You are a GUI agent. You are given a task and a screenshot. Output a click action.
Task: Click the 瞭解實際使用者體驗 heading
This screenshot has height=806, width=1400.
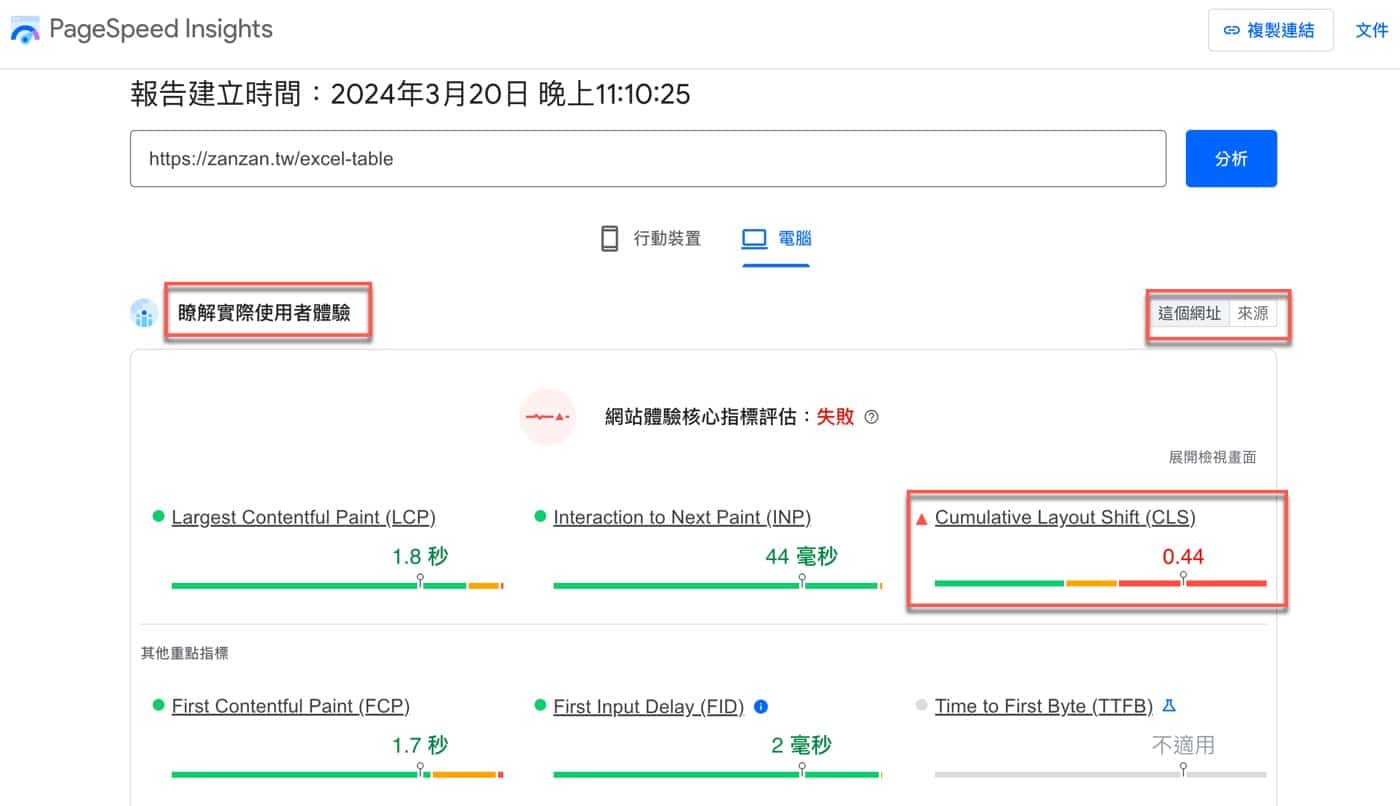click(264, 313)
